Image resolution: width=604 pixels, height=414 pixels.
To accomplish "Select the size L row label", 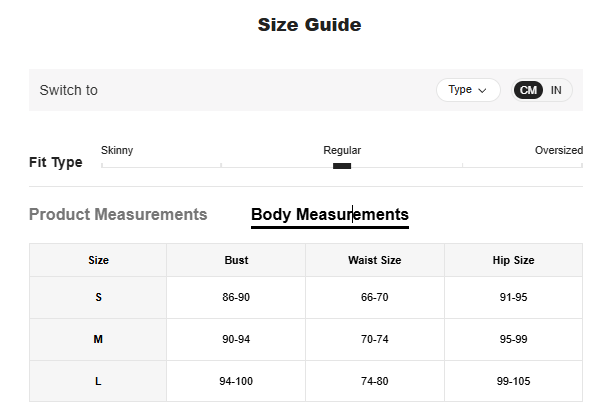I will point(98,381).
